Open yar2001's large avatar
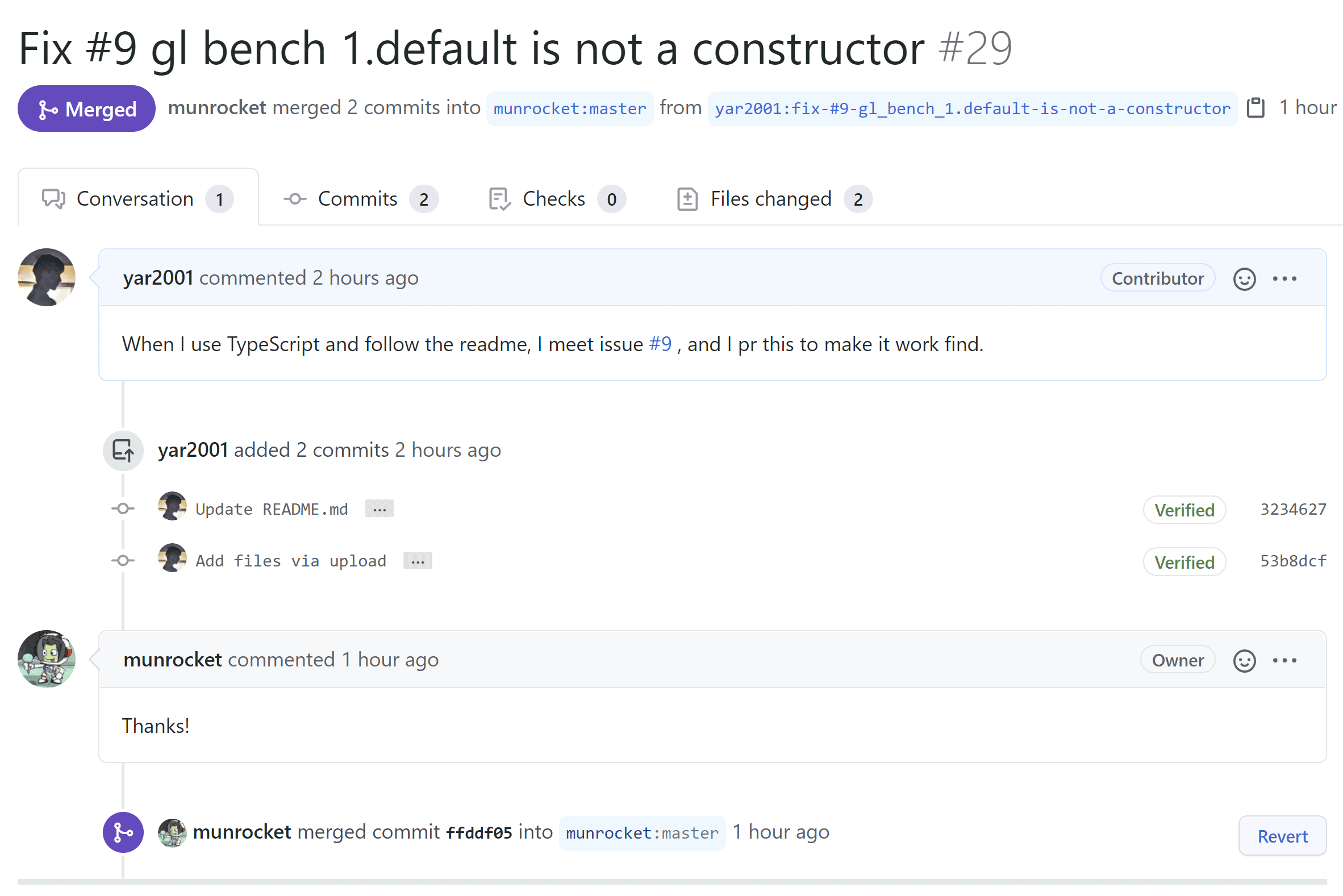Screen dimensions: 1343x896 tap(47, 277)
